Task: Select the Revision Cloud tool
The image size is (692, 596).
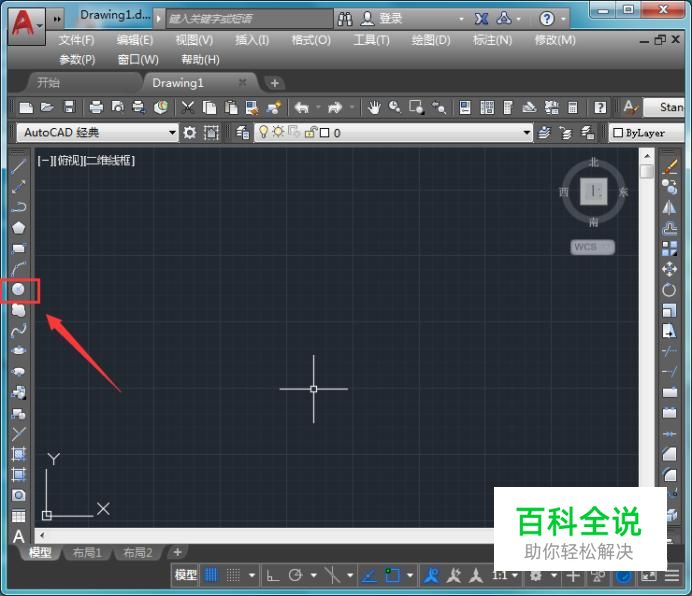Action: [18, 310]
